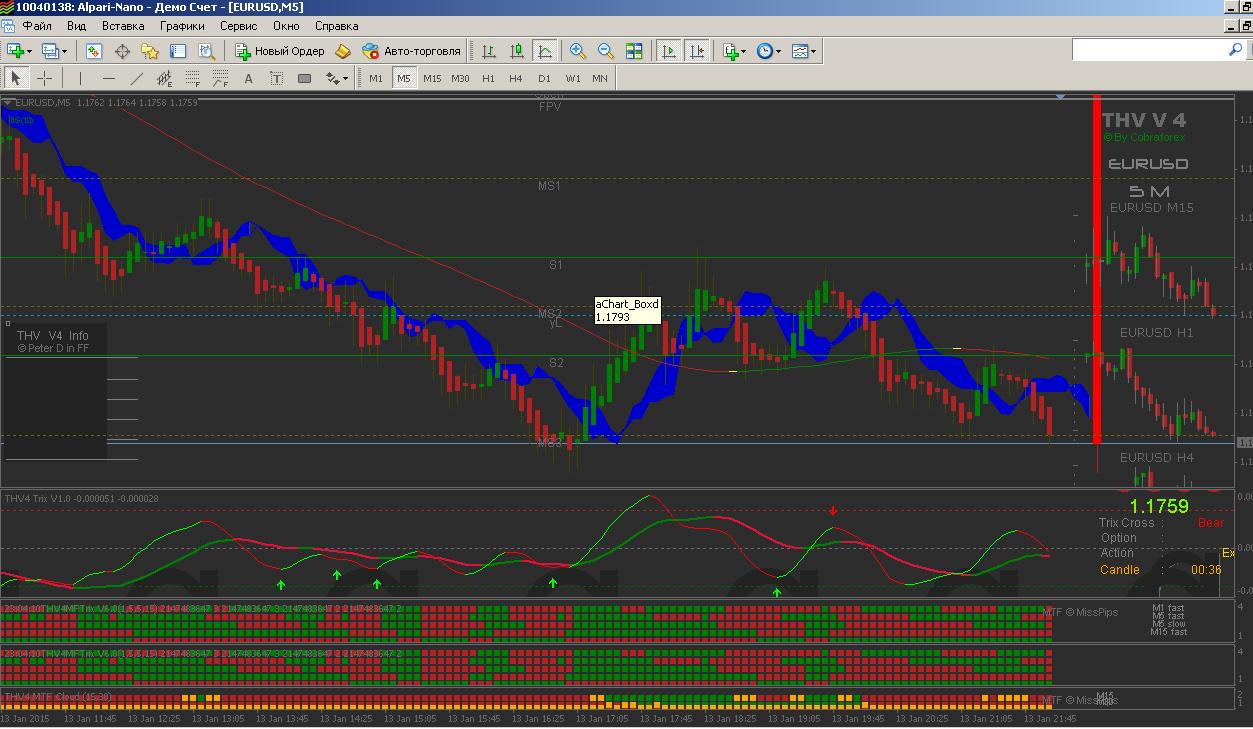Switch timeframe to H1
Image resolution: width=1253 pixels, height=729 pixels.
coord(488,78)
